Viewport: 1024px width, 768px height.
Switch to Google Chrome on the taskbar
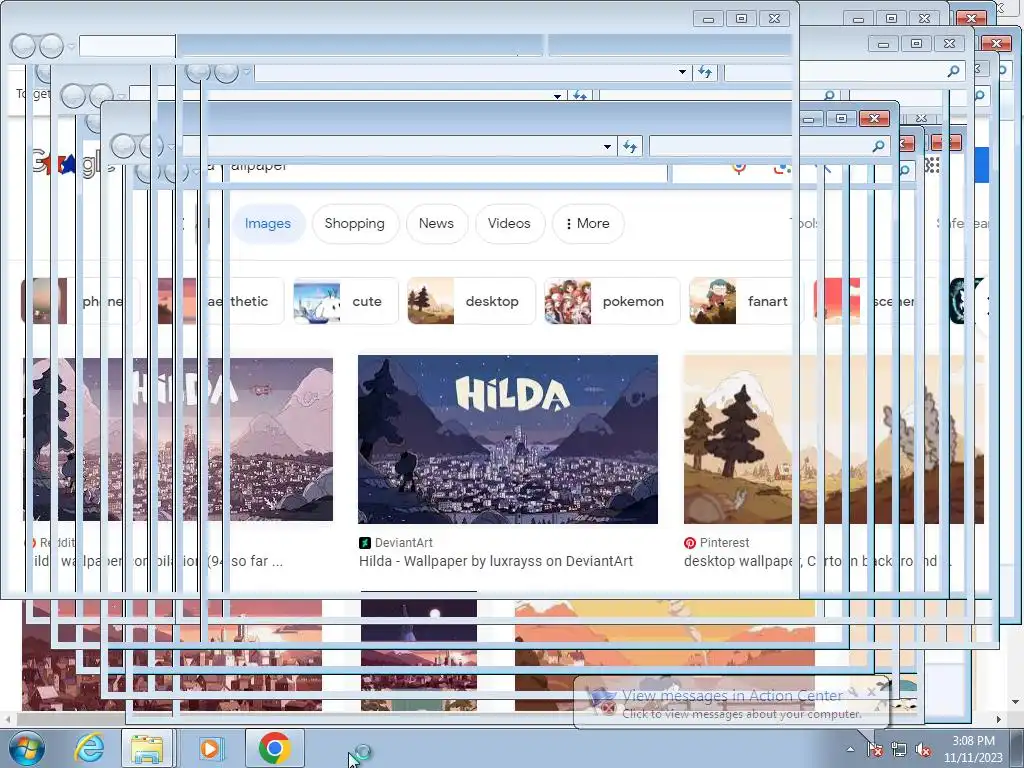(275, 748)
